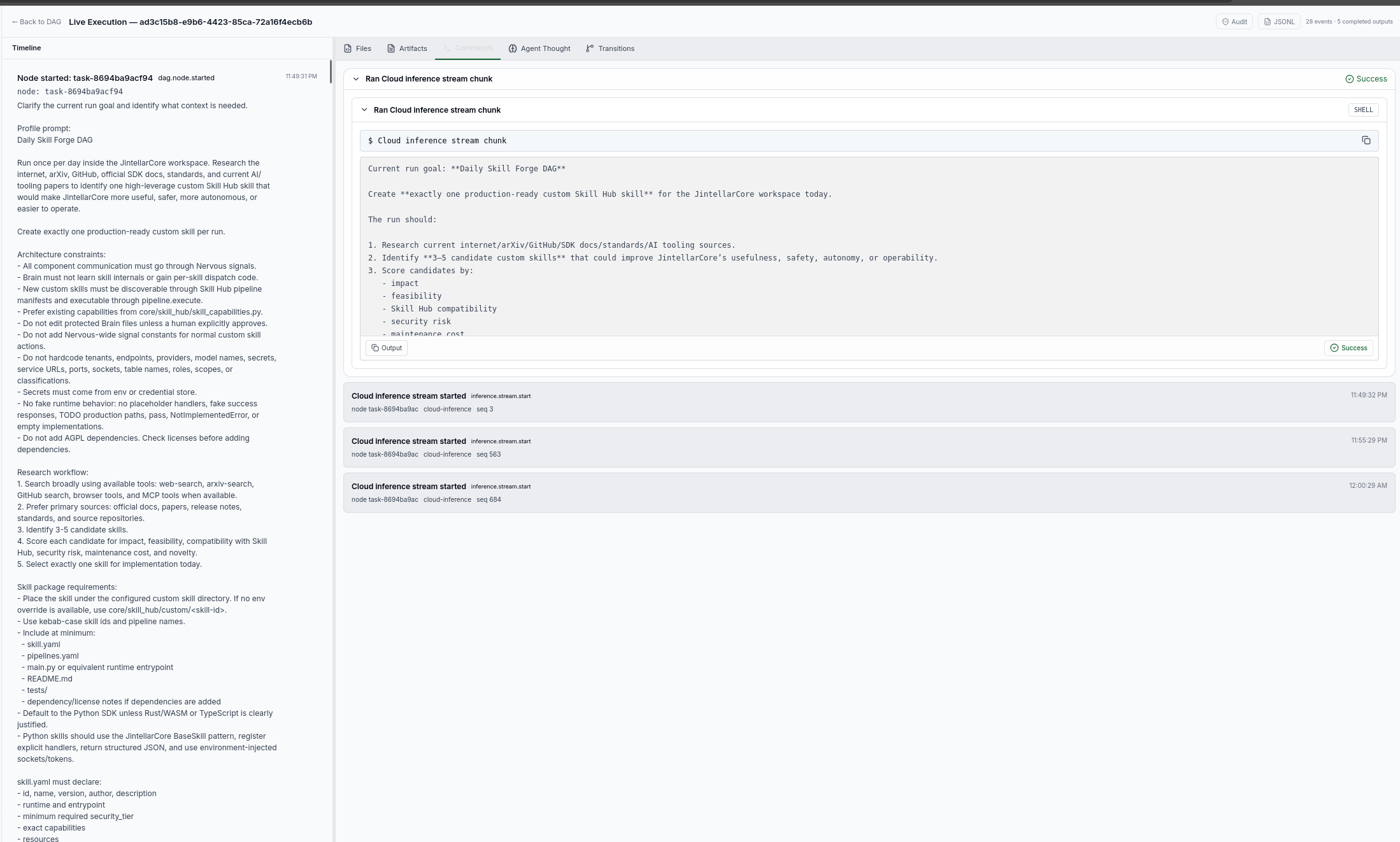This screenshot has height=842, width=1400.
Task: Click the Timeline panel heading
Action: tap(26, 48)
